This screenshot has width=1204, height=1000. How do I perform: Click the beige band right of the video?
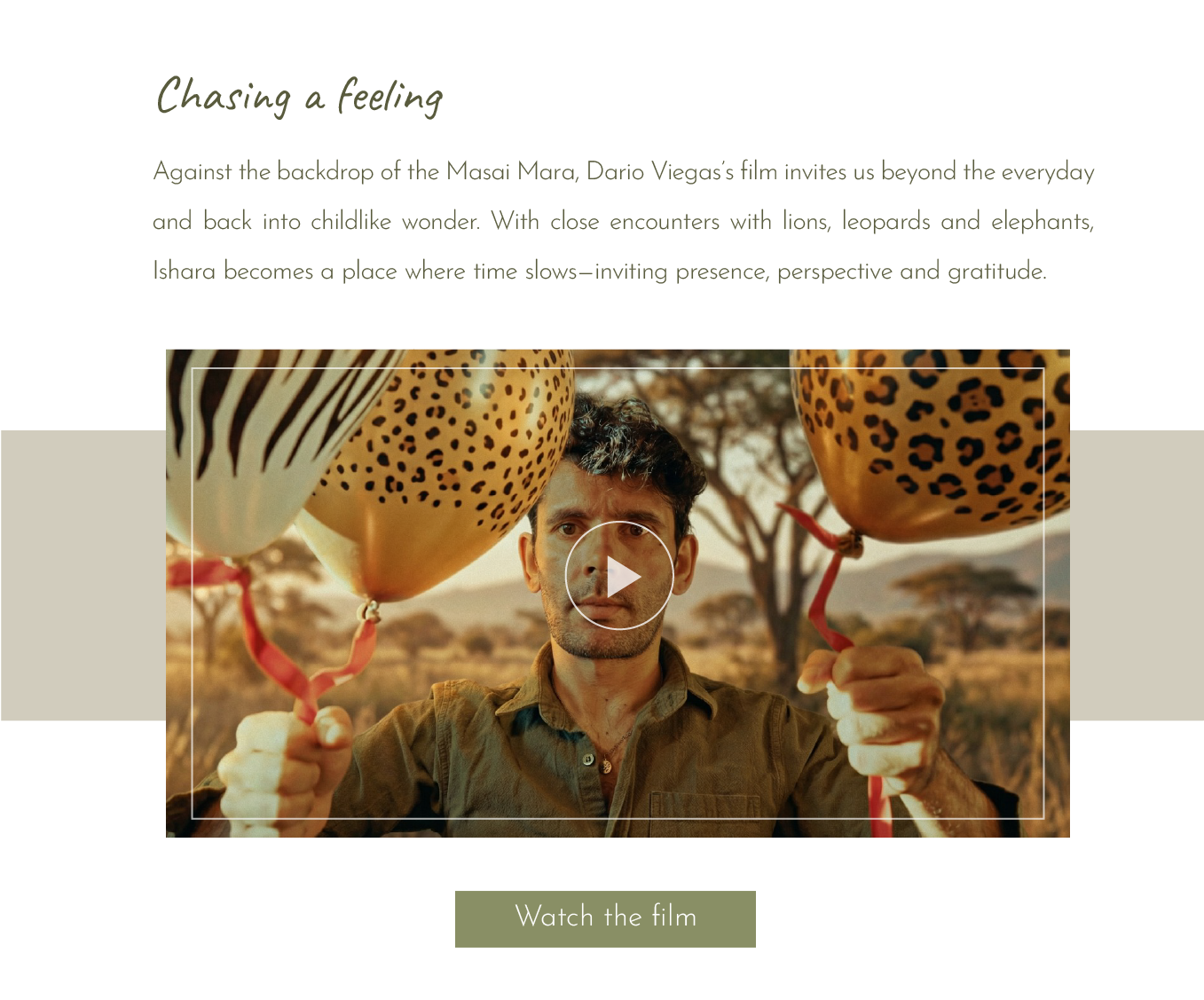tap(1137, 575)
